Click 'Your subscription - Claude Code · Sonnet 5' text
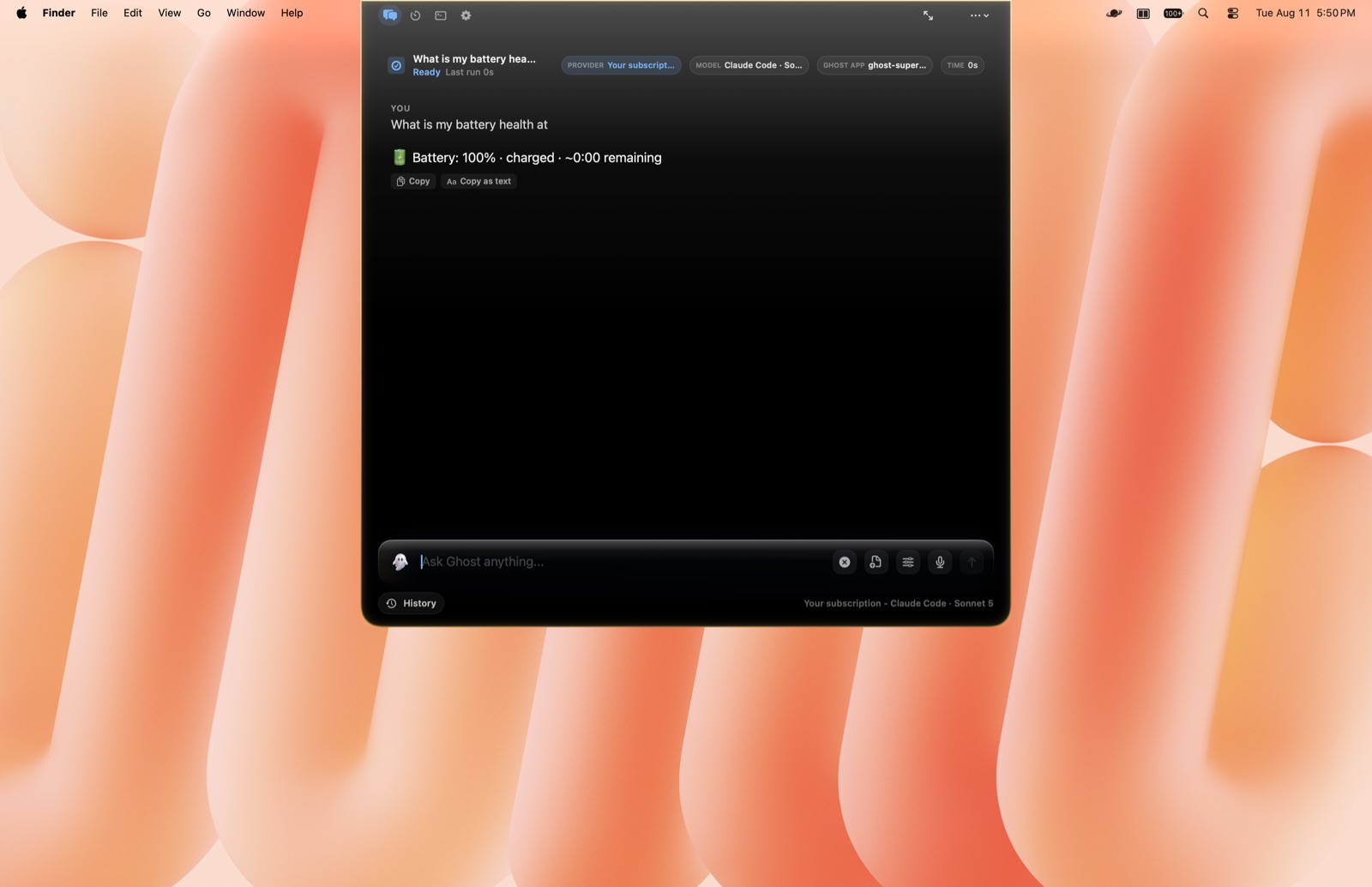This screenshot has height=887, width=1372. 898,603
